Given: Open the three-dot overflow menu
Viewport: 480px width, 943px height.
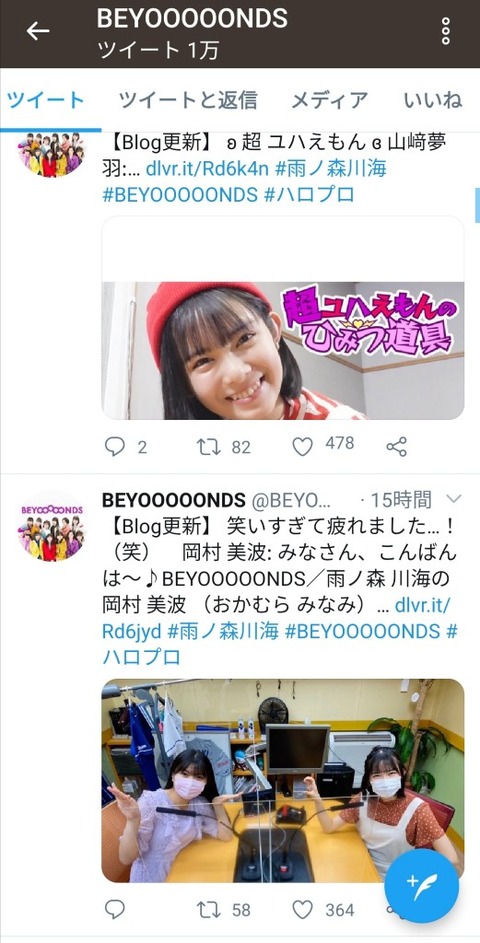Looking at the screenshot, I should 446,31.
